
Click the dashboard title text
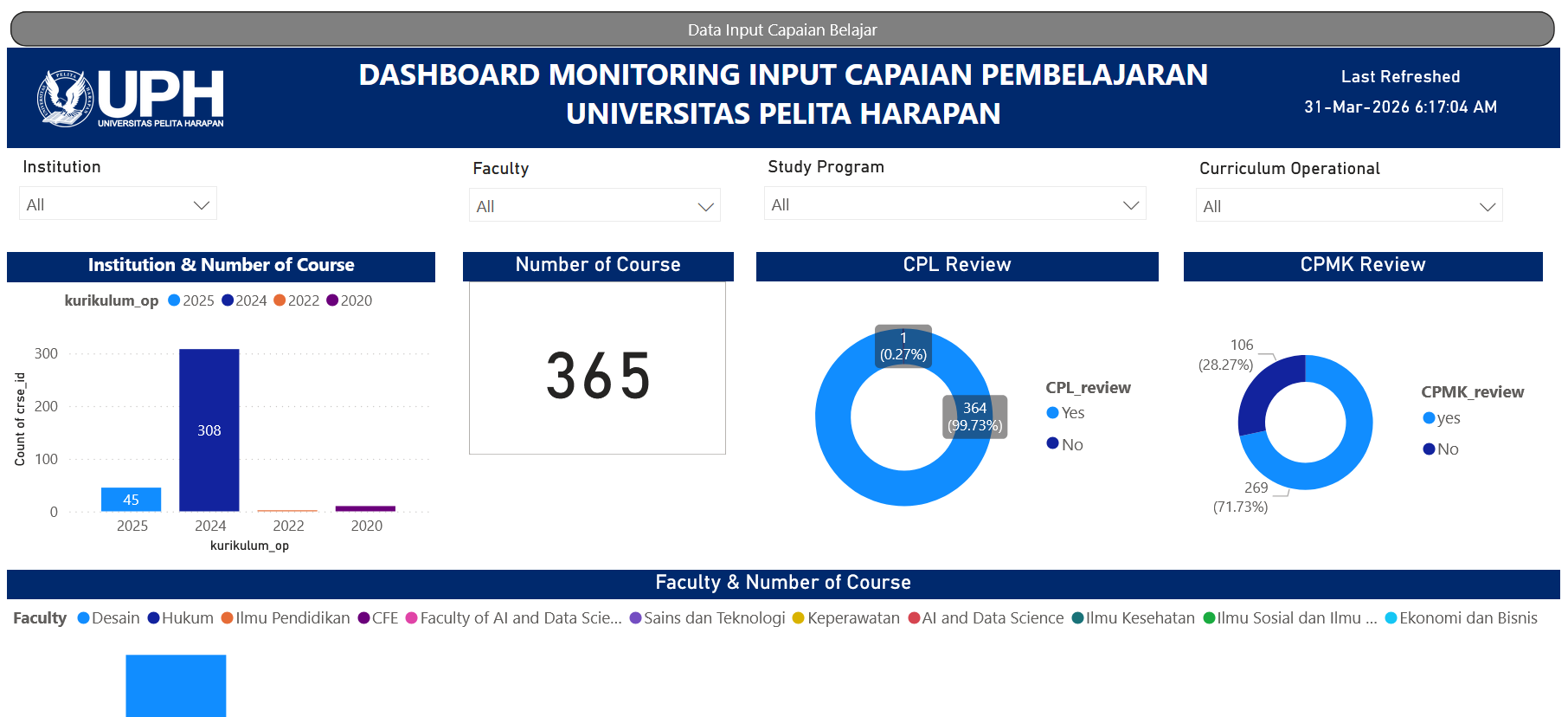(783, 94)
